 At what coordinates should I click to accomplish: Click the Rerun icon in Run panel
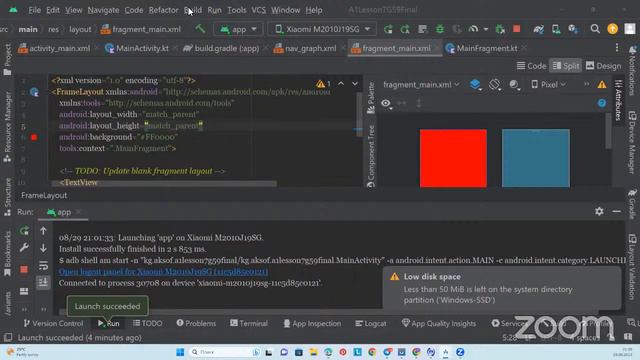[x=24, y=231]
